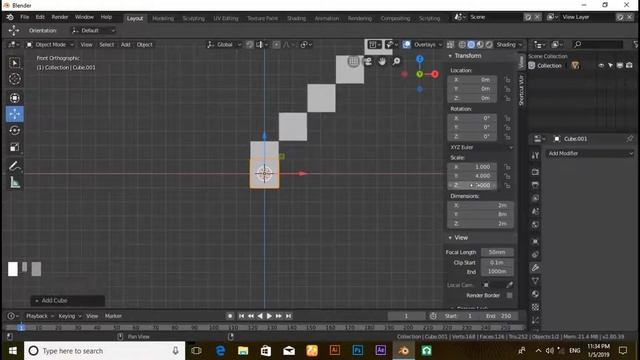Toggle lock on Scale Y
This screenshot has width=640, height=360.
507,176
